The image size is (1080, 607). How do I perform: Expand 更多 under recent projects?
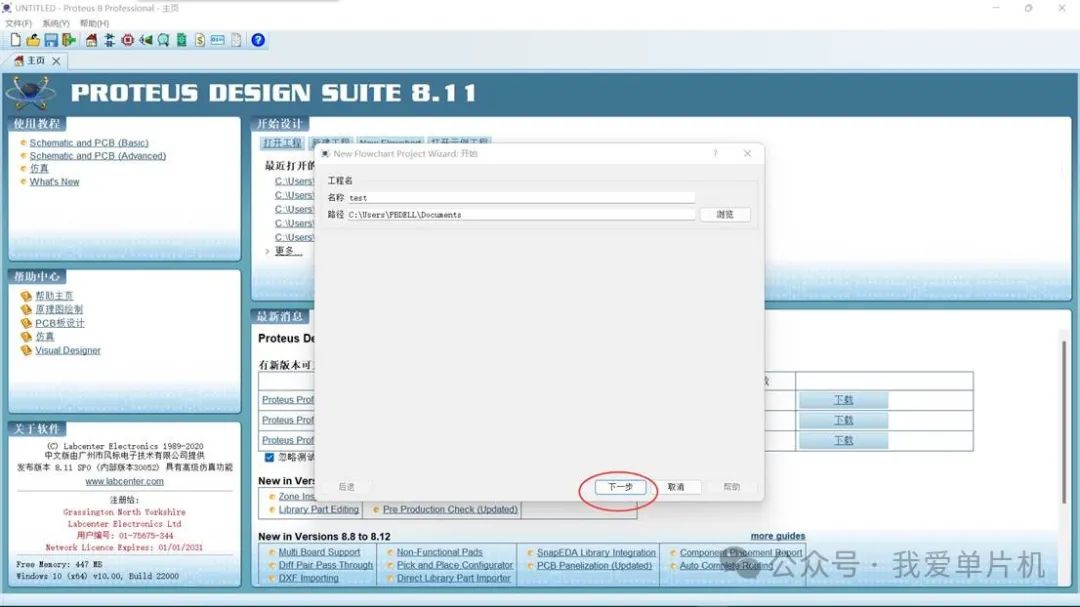pyautogui.click(x=288, y=251)
